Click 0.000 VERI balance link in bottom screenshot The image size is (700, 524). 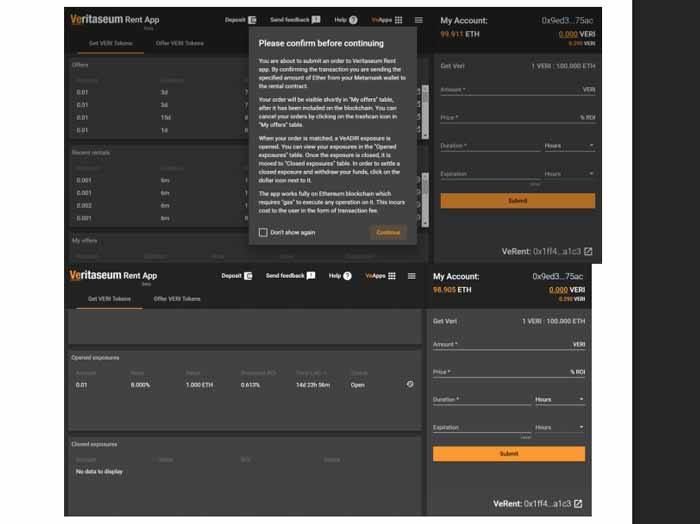(x=567, y=290)
